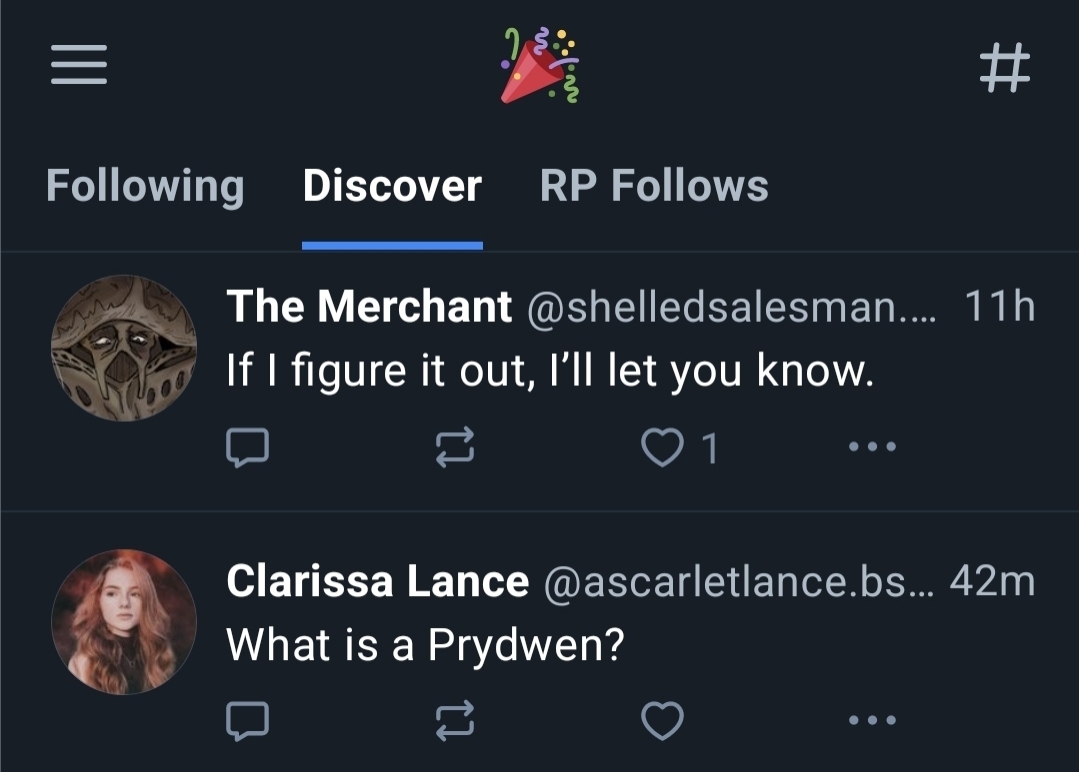The width and height of the screenshot is (1079, 772).
Task: Reply to The Merchant's post
Action: [246, 448]
